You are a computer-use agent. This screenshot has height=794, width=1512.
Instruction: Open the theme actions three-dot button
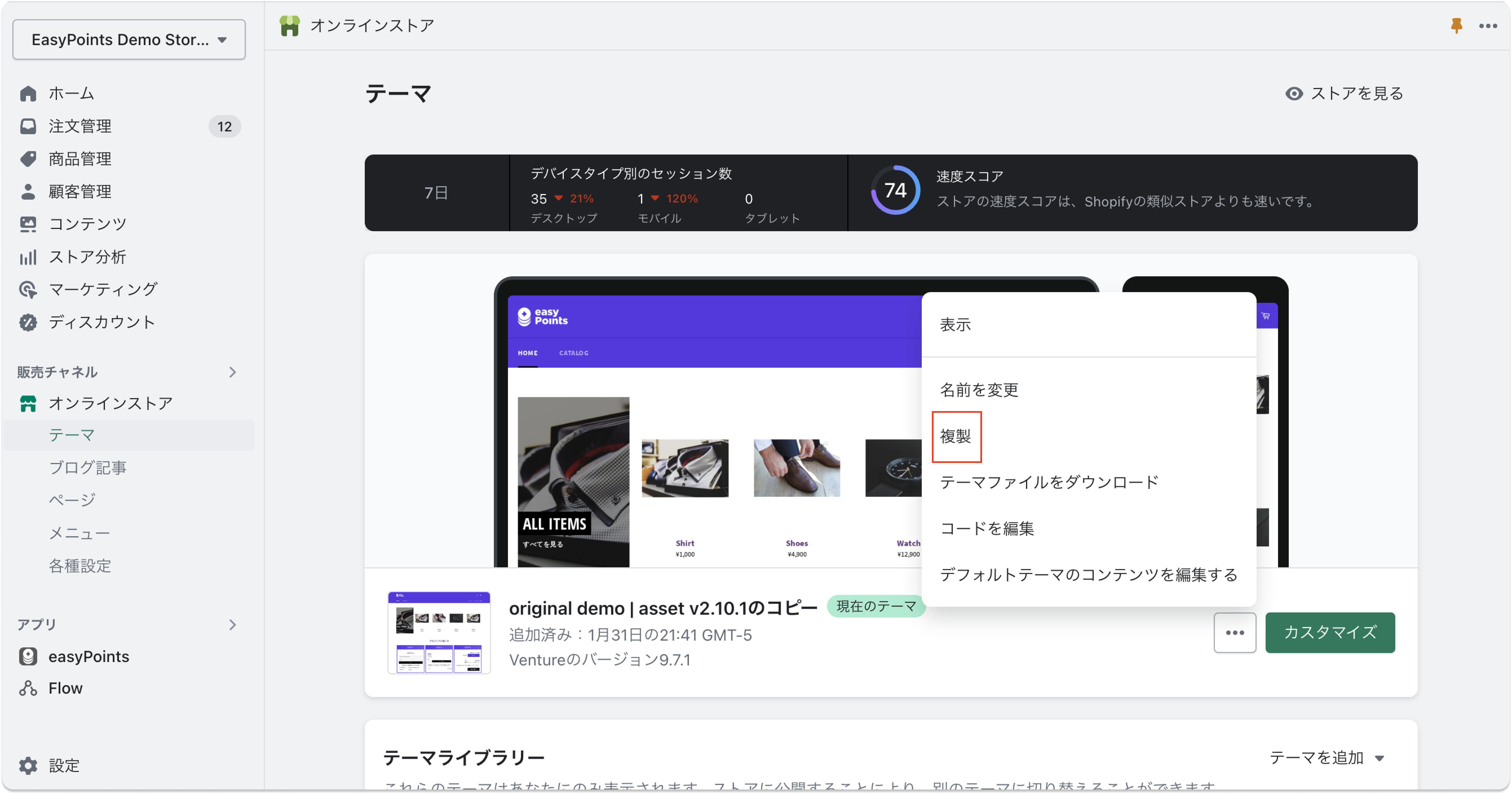[1234, 632]
